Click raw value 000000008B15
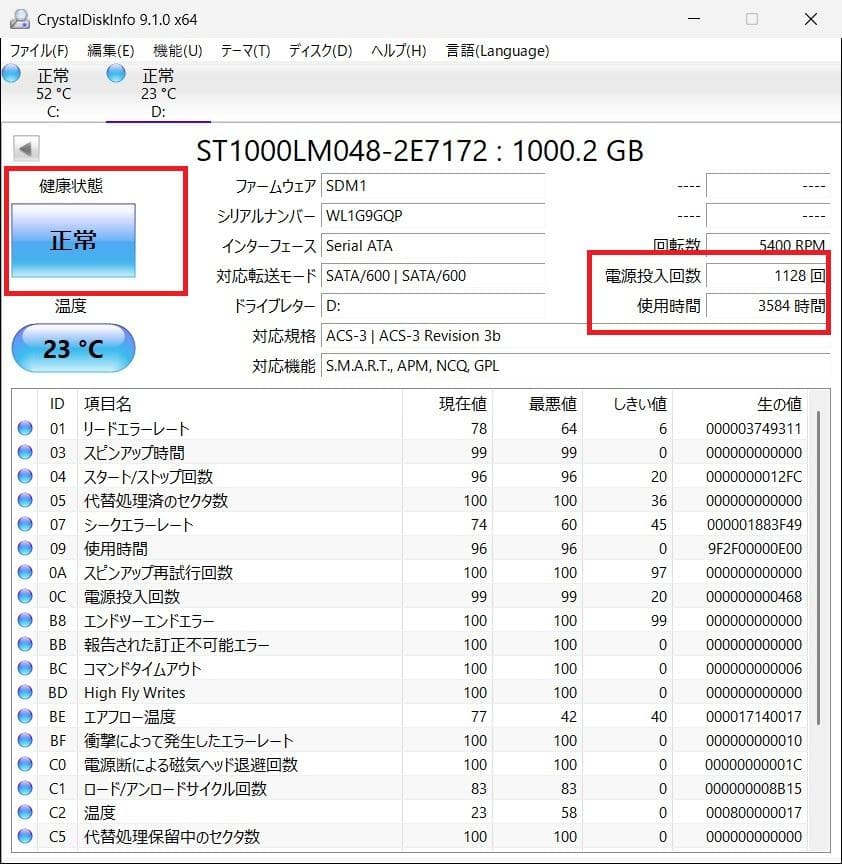842x864 pixels. pos(754,789)
